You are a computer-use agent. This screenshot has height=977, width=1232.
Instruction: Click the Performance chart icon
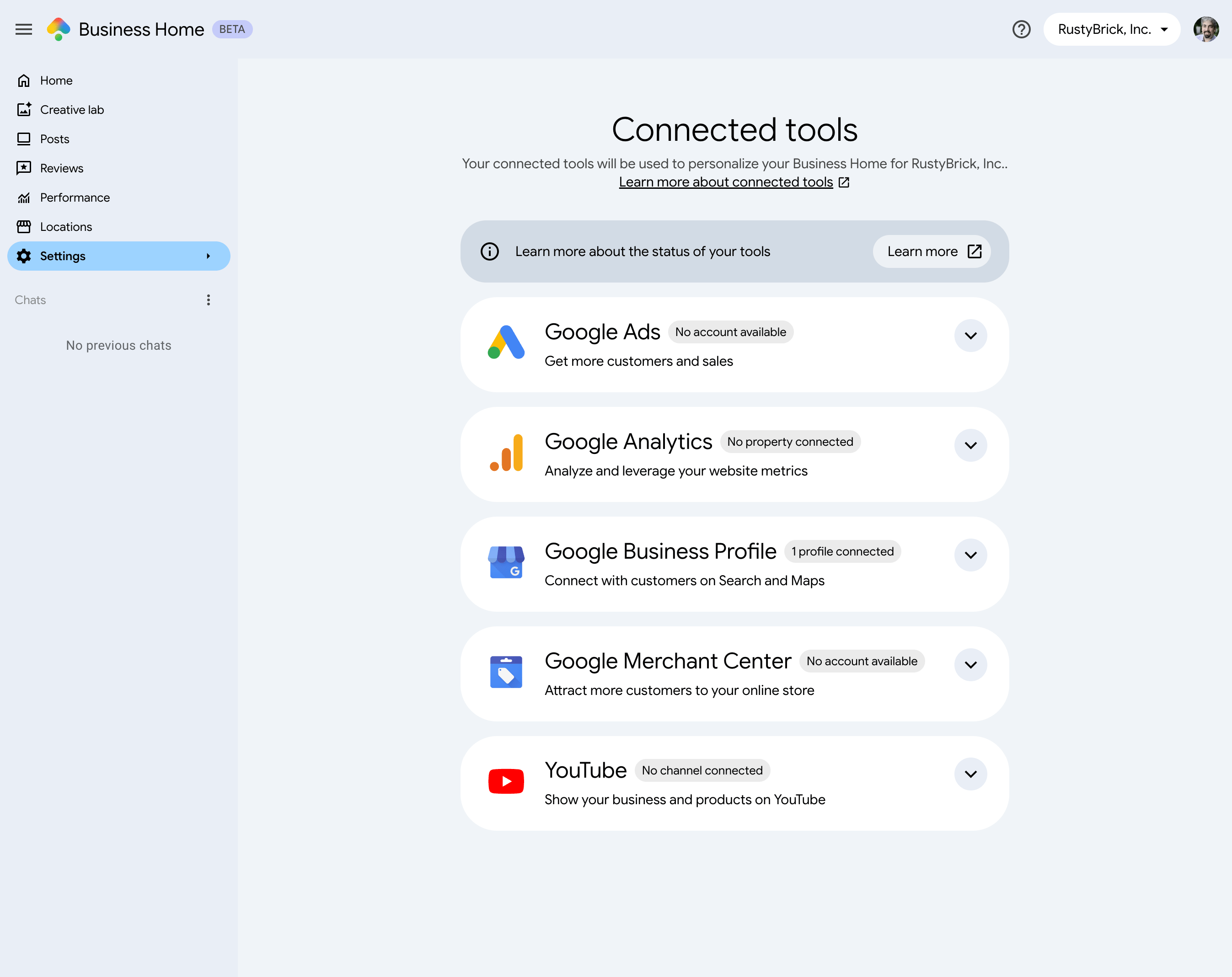(x=23, y=198)
